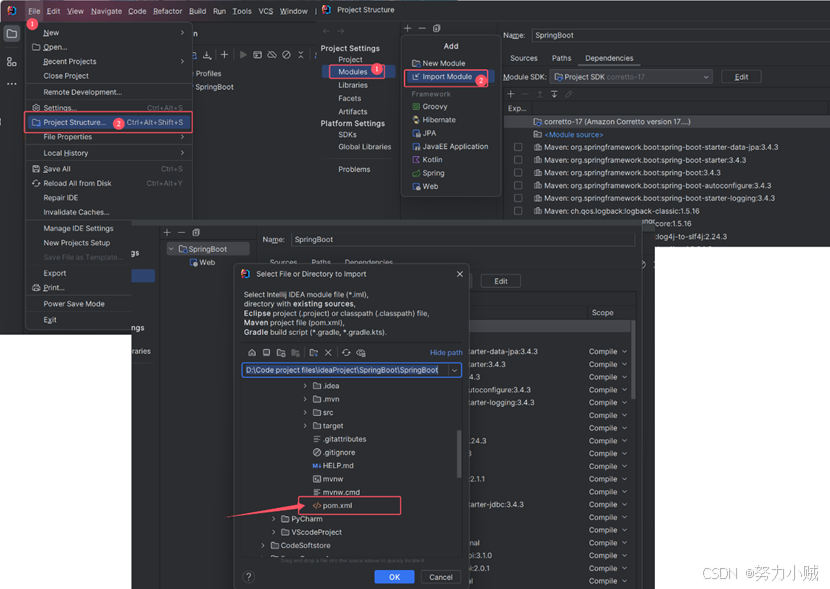Enable export checkbox for logback-classic dependency

pos(518,212)
